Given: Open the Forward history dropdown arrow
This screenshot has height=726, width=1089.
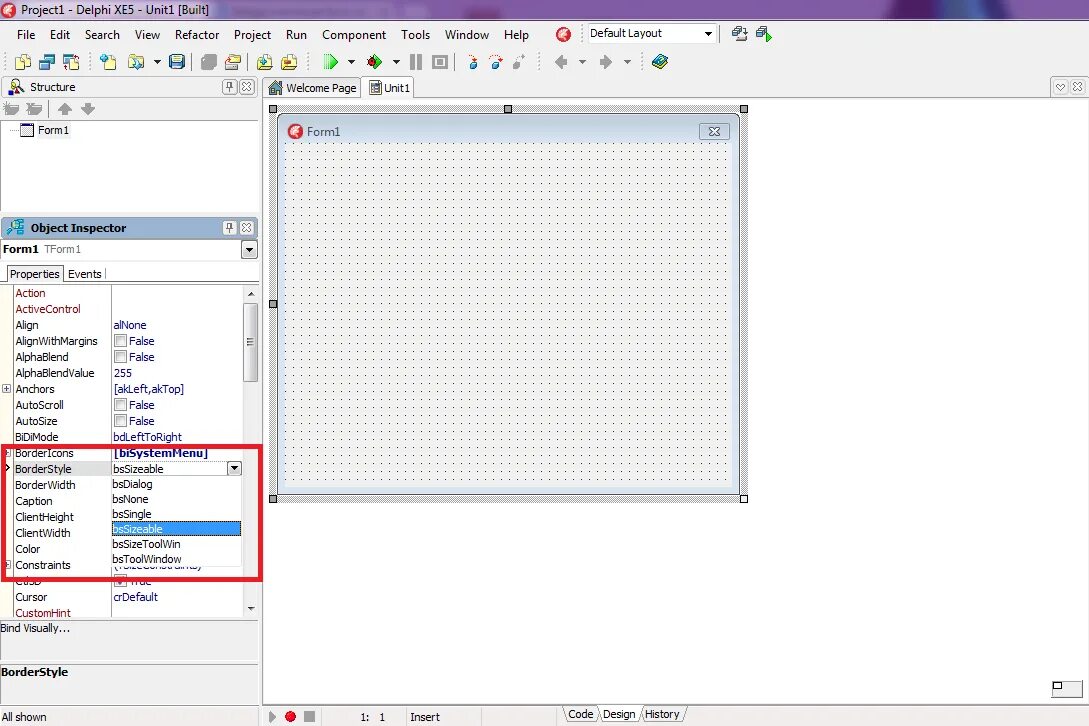Looking at the screenshot, I should click(627, 62).
